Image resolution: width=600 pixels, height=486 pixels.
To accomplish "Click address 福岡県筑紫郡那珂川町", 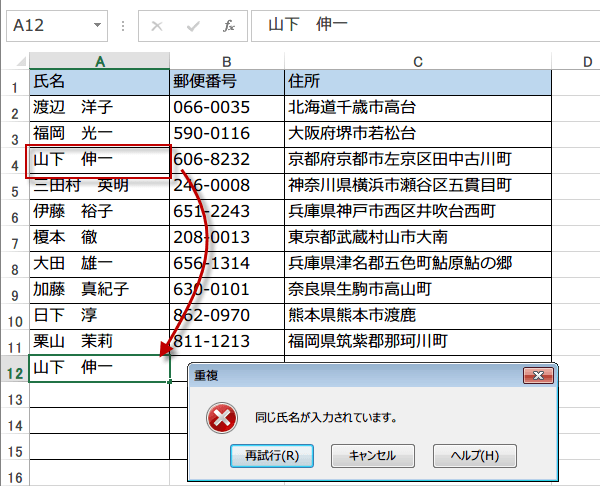I will click(418, 342).
